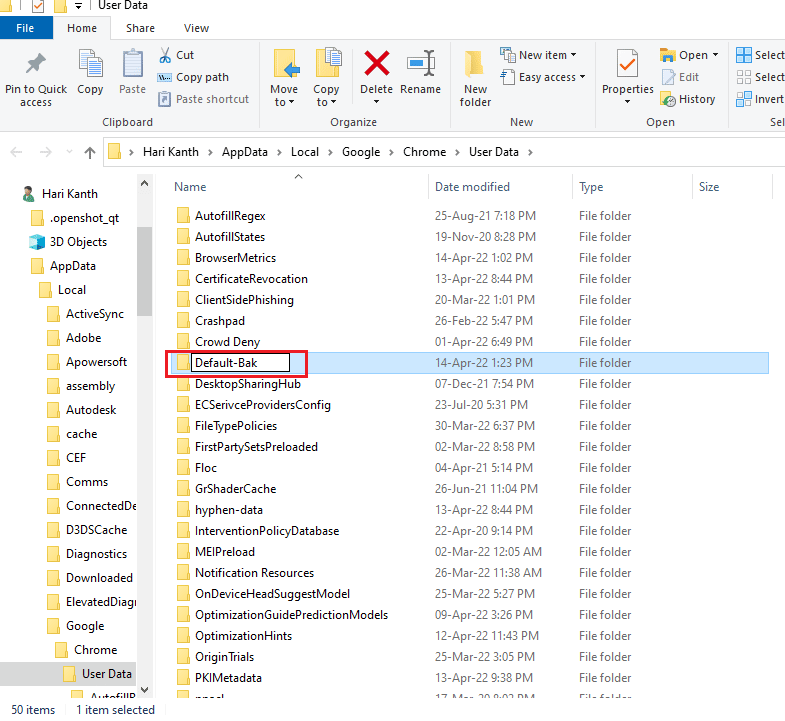Click Local in the address breadcrumb

tap(304, 152)
